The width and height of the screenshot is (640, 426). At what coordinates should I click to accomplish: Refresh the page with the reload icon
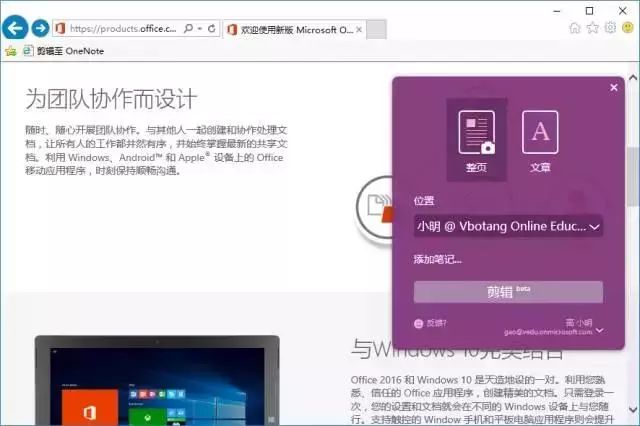[x=211, y=29]
